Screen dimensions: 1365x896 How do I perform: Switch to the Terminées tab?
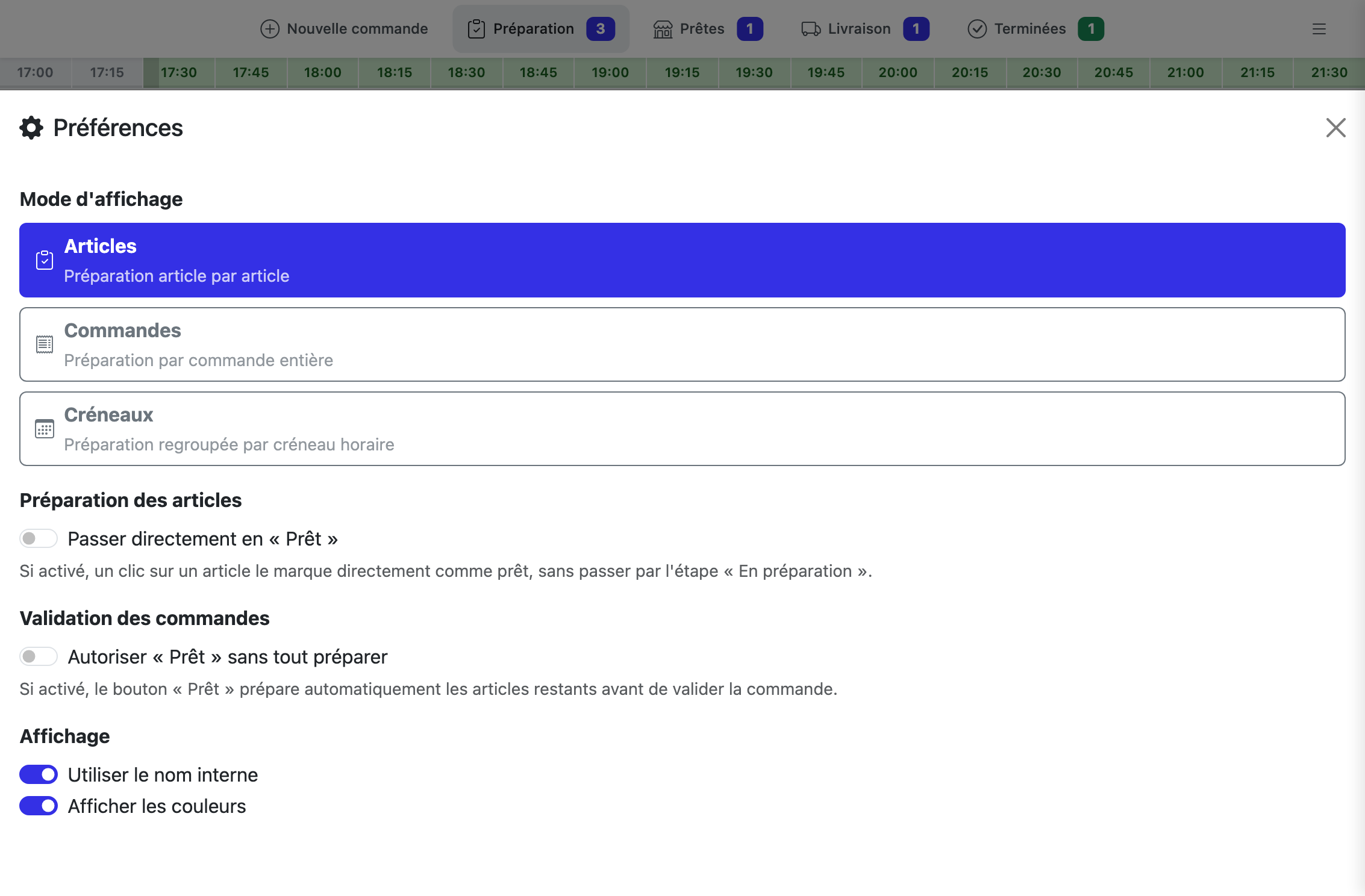click(x=1035, y=29)
